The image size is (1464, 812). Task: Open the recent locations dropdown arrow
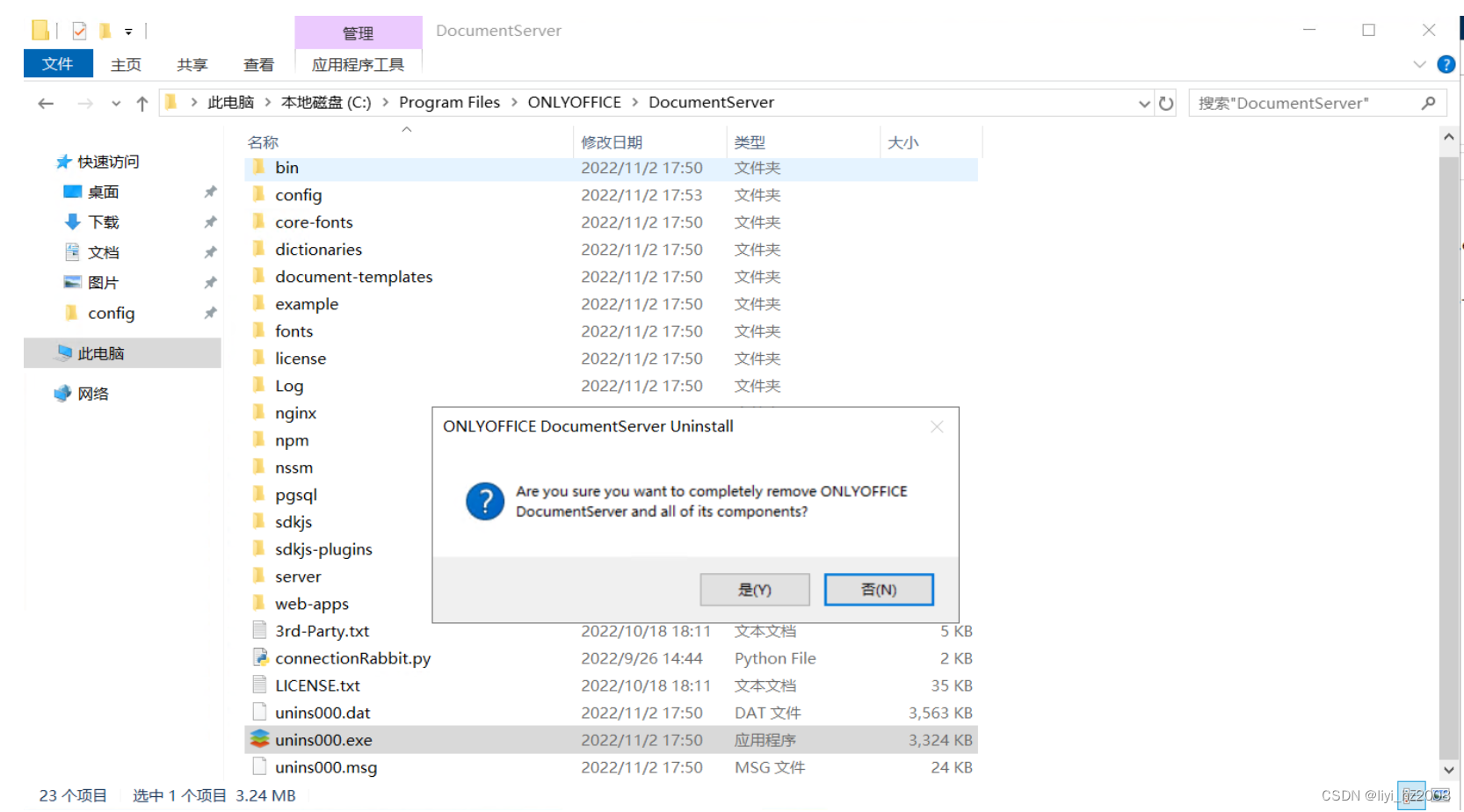116,104
